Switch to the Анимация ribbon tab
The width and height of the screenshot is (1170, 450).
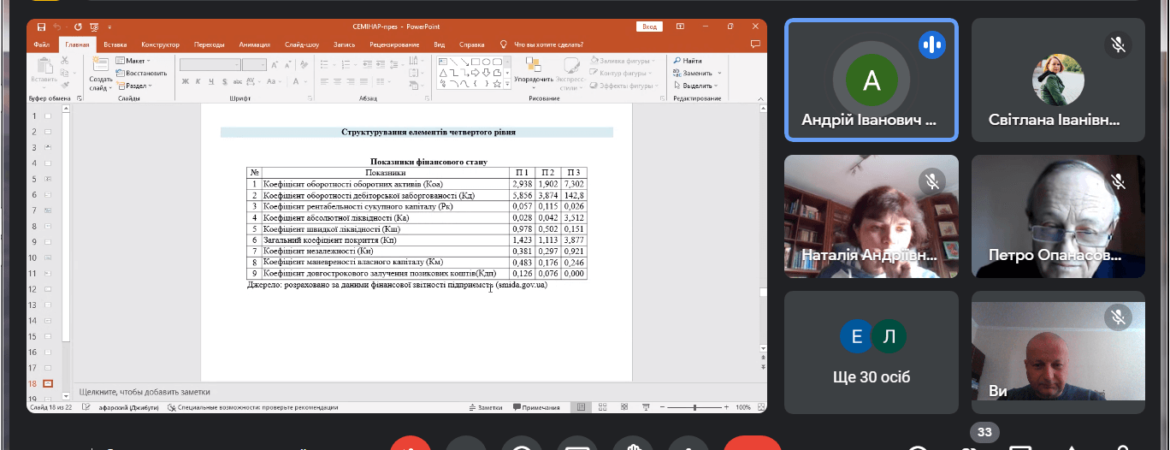point(254,45)
